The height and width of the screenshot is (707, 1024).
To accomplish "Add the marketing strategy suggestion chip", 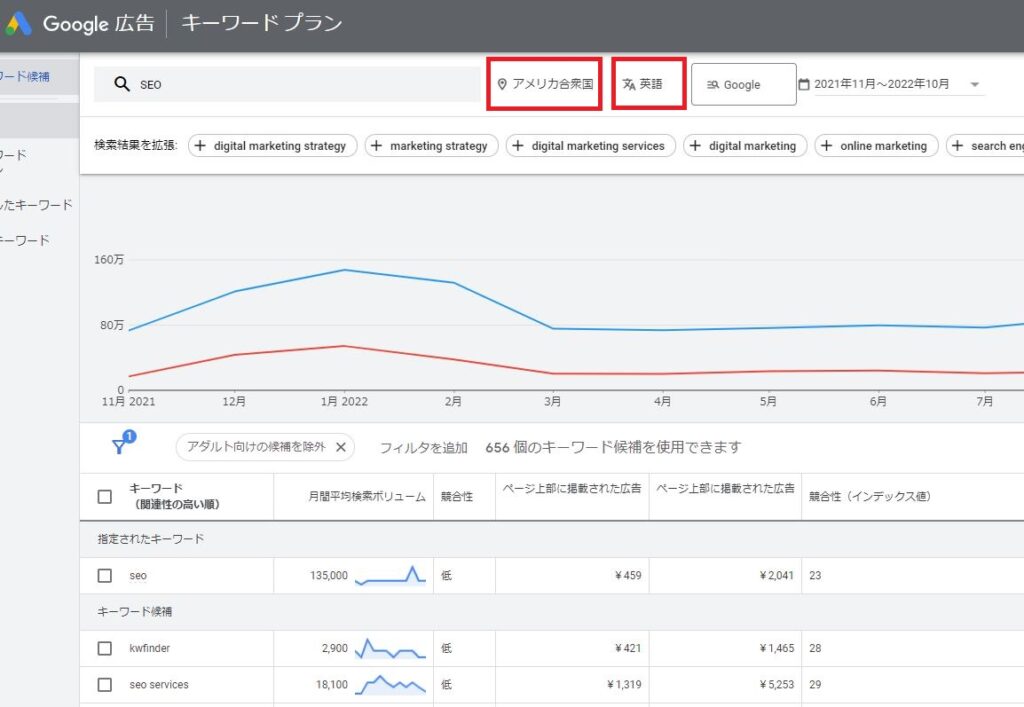I will 431,146.
